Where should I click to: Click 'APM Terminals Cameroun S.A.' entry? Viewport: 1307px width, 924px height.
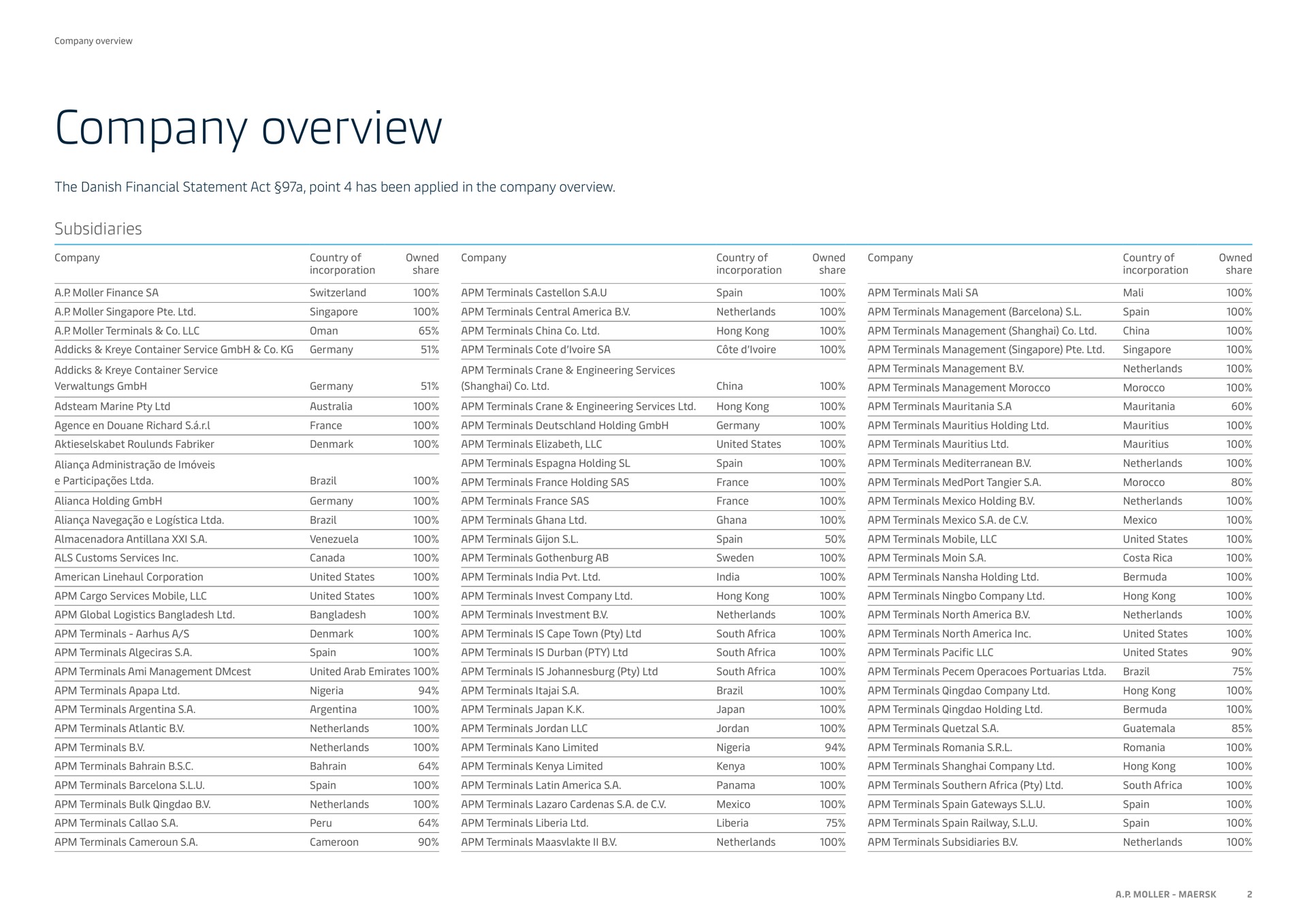[x=126, y=842]
